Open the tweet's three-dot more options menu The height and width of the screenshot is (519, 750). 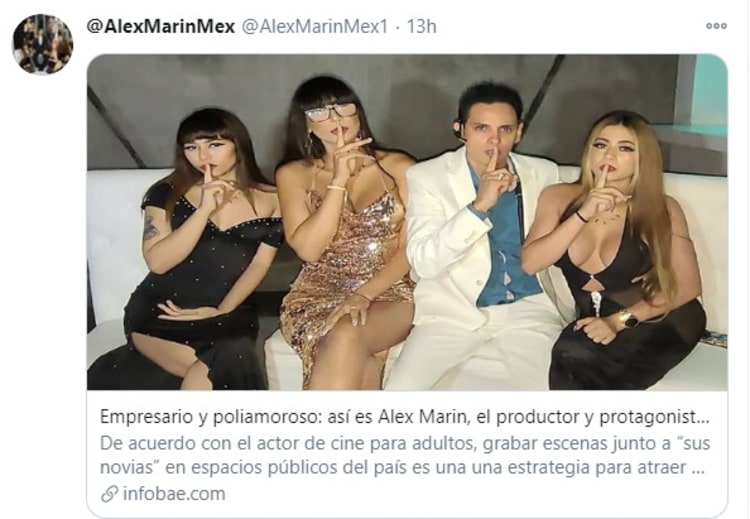[x=716, y=26]
